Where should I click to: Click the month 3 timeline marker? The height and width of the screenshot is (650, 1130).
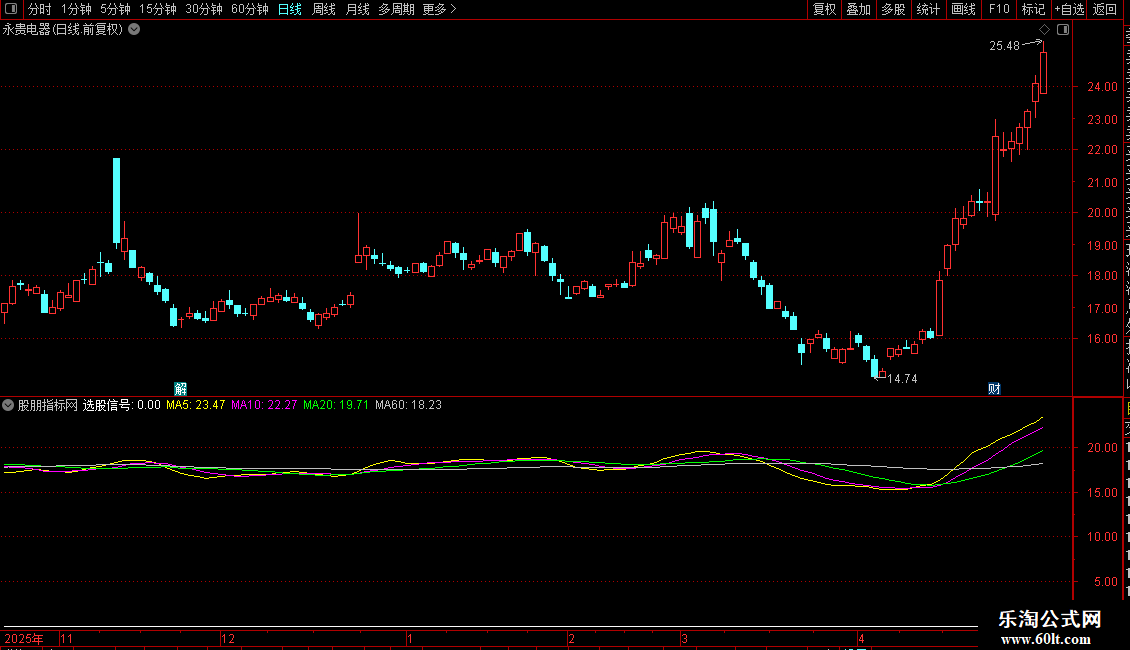pyautogui.click(x=685, y=638)
